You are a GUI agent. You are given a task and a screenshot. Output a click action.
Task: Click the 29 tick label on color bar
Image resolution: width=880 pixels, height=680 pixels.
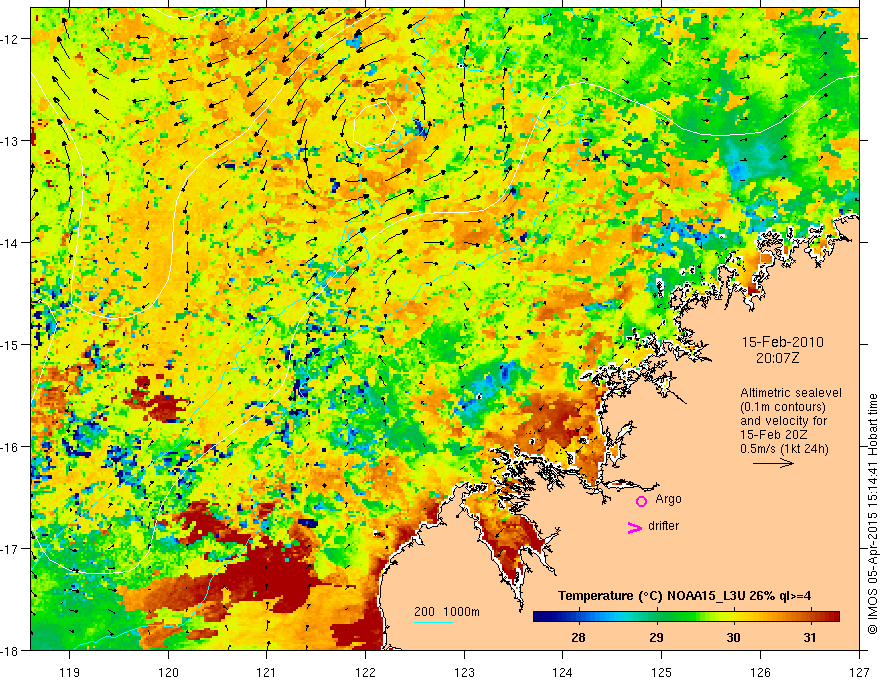(656, 637)
